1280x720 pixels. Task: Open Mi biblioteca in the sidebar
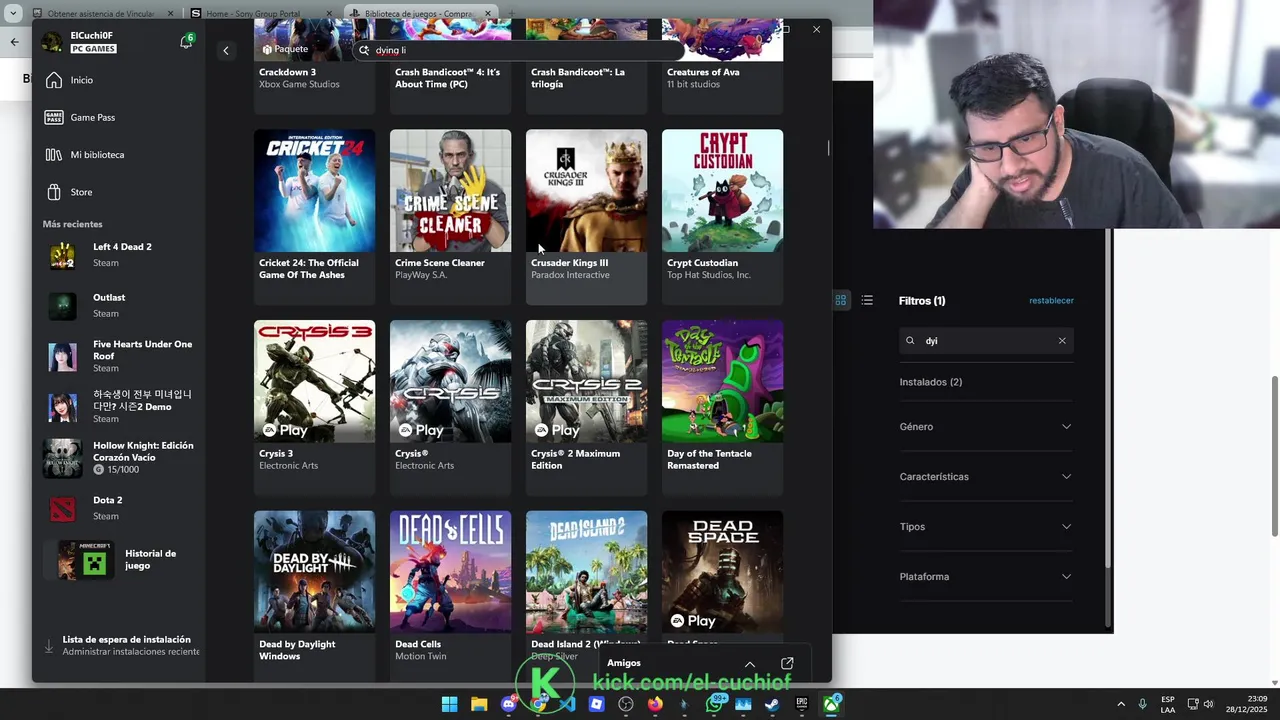(x=118, y=155)
